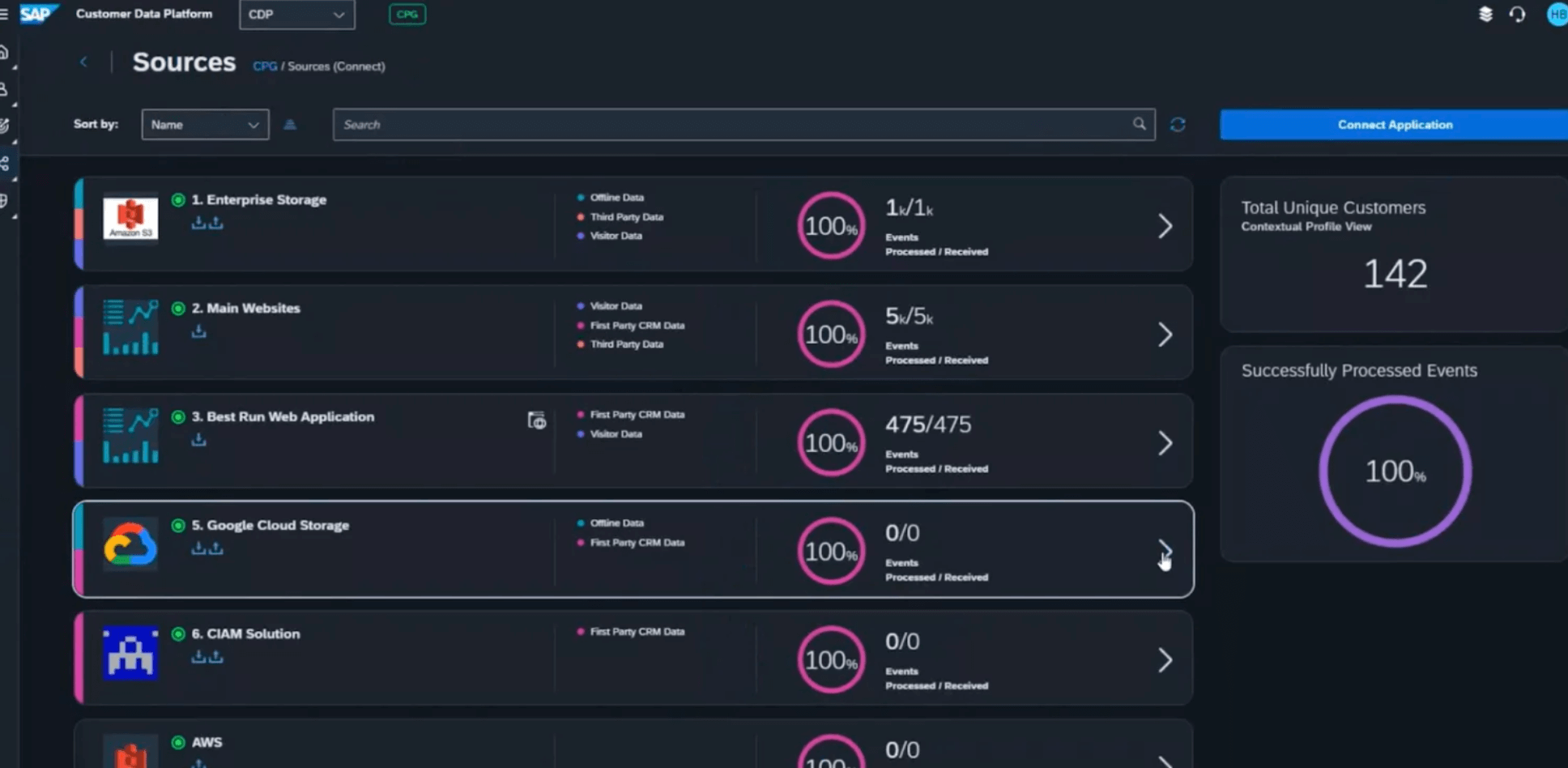Image resolution: width=1568 pixels, height=768 pixels.
Task: Open 3. Best Run Web Application source
Action: coord(283,416)
